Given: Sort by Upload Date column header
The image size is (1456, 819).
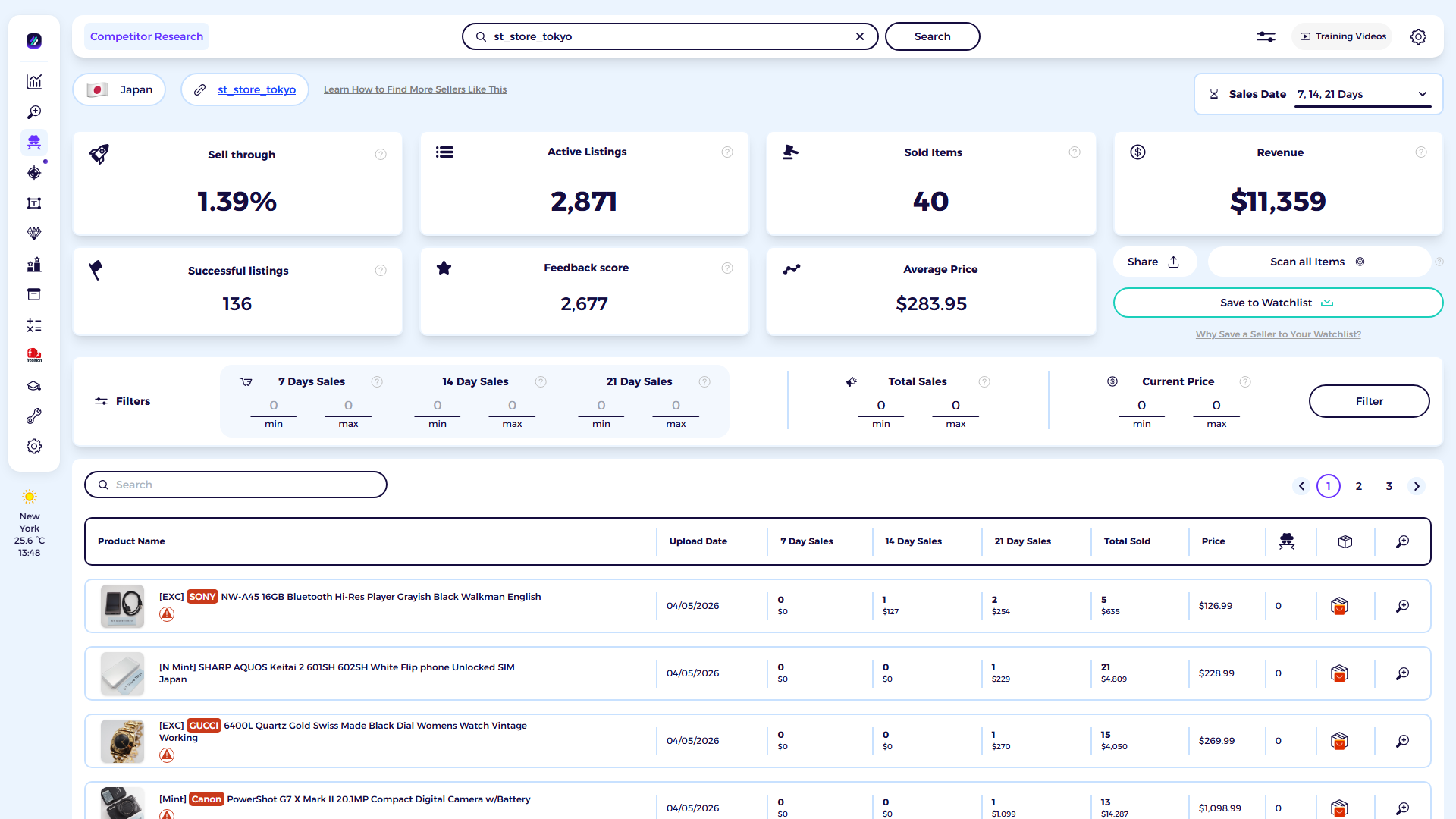Looking at the screenshot, I should 698,541.
